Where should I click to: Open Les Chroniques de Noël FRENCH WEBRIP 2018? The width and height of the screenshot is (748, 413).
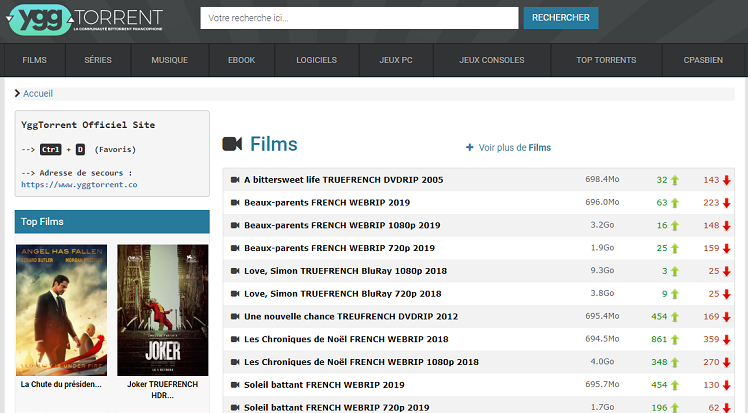point(346,339)
